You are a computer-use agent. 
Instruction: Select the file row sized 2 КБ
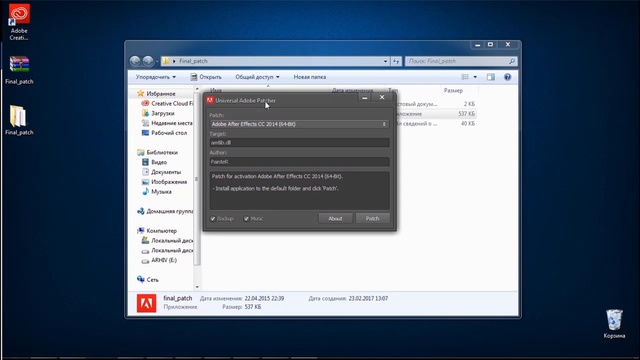click(435, 104)
